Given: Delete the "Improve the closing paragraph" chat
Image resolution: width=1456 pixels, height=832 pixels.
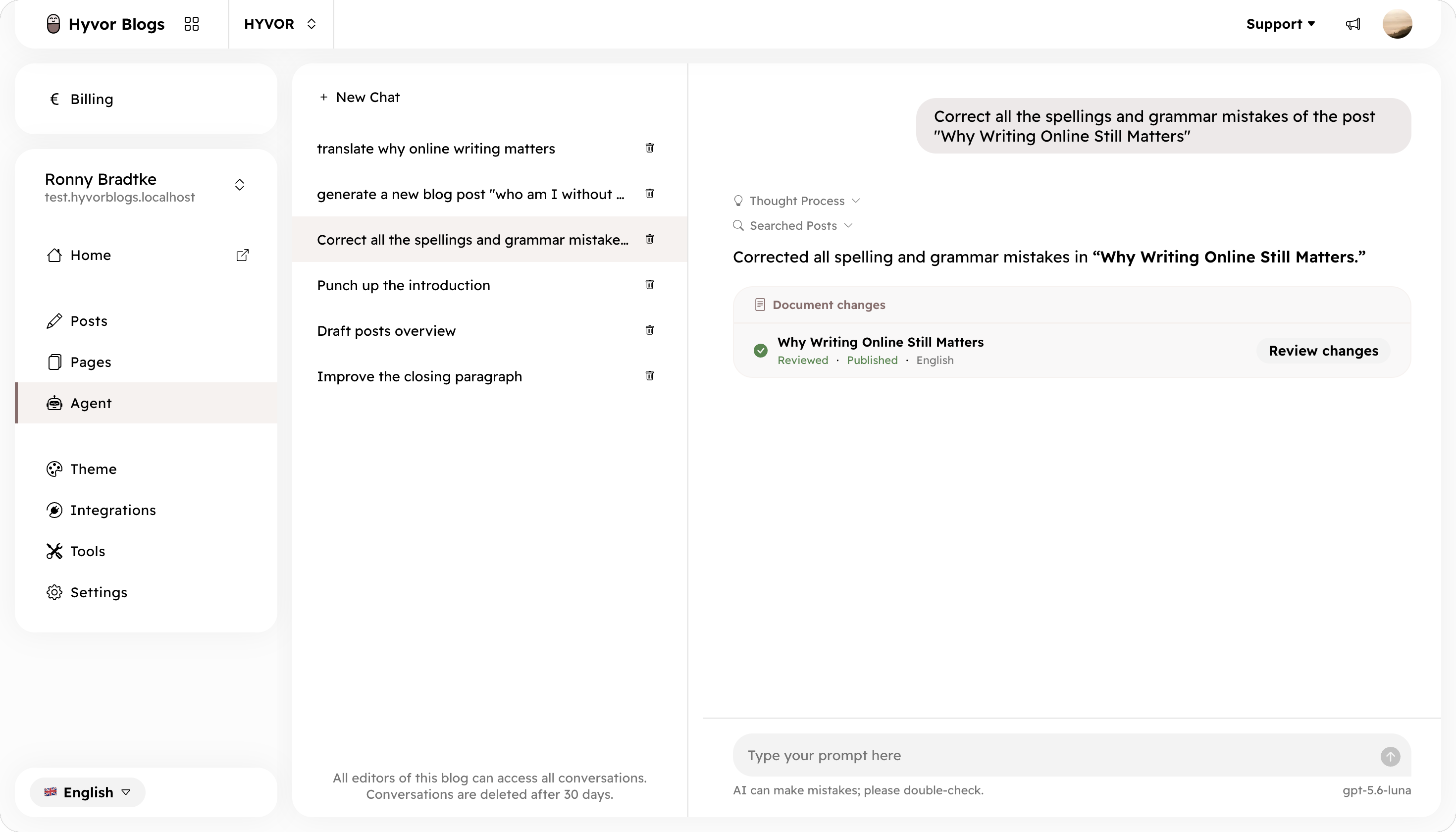Looking at the screenshot, I should click(650, 376).
